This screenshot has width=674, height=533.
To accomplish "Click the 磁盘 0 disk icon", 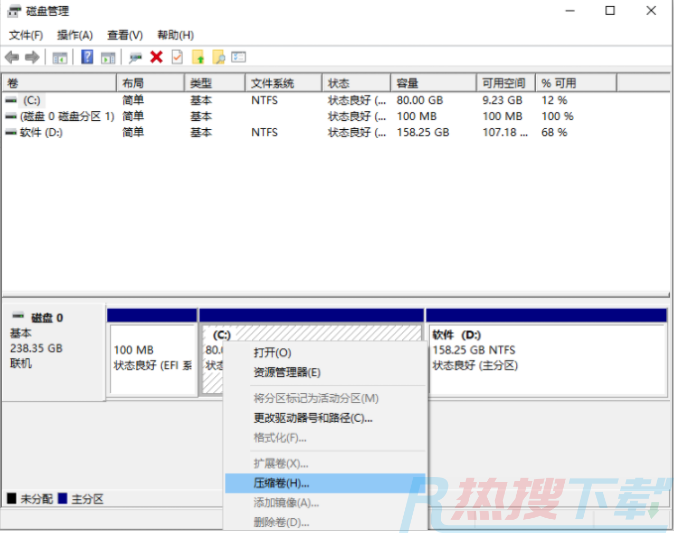I will coord(18,316).
